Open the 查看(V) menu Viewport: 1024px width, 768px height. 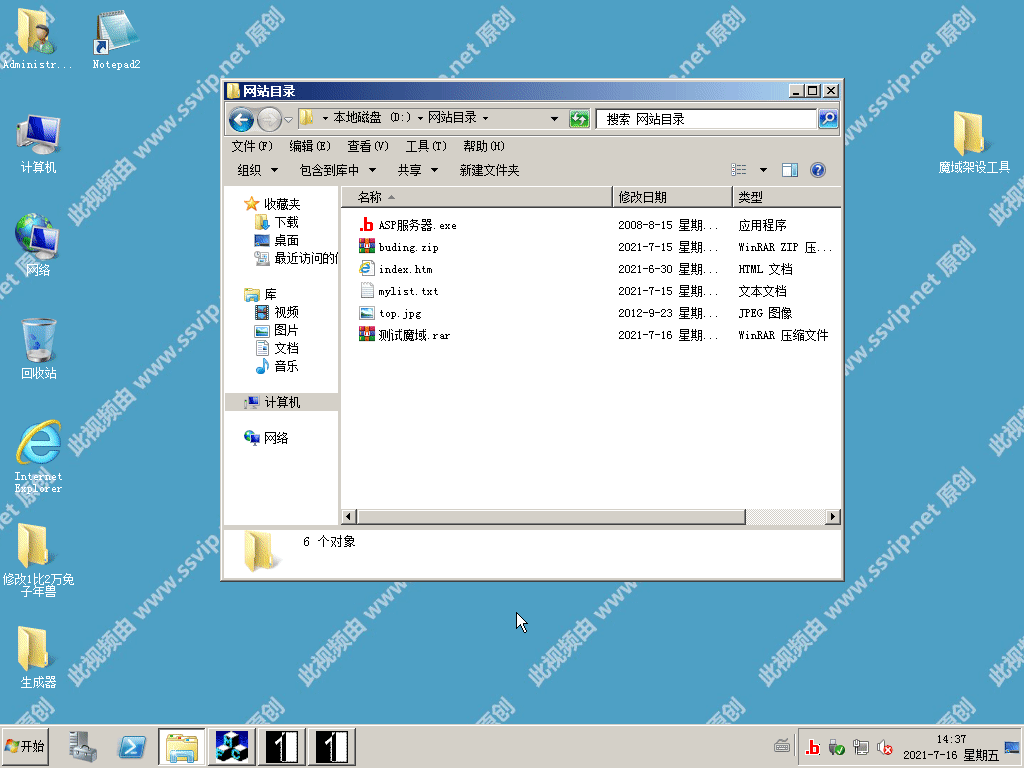tap(367, 146)
